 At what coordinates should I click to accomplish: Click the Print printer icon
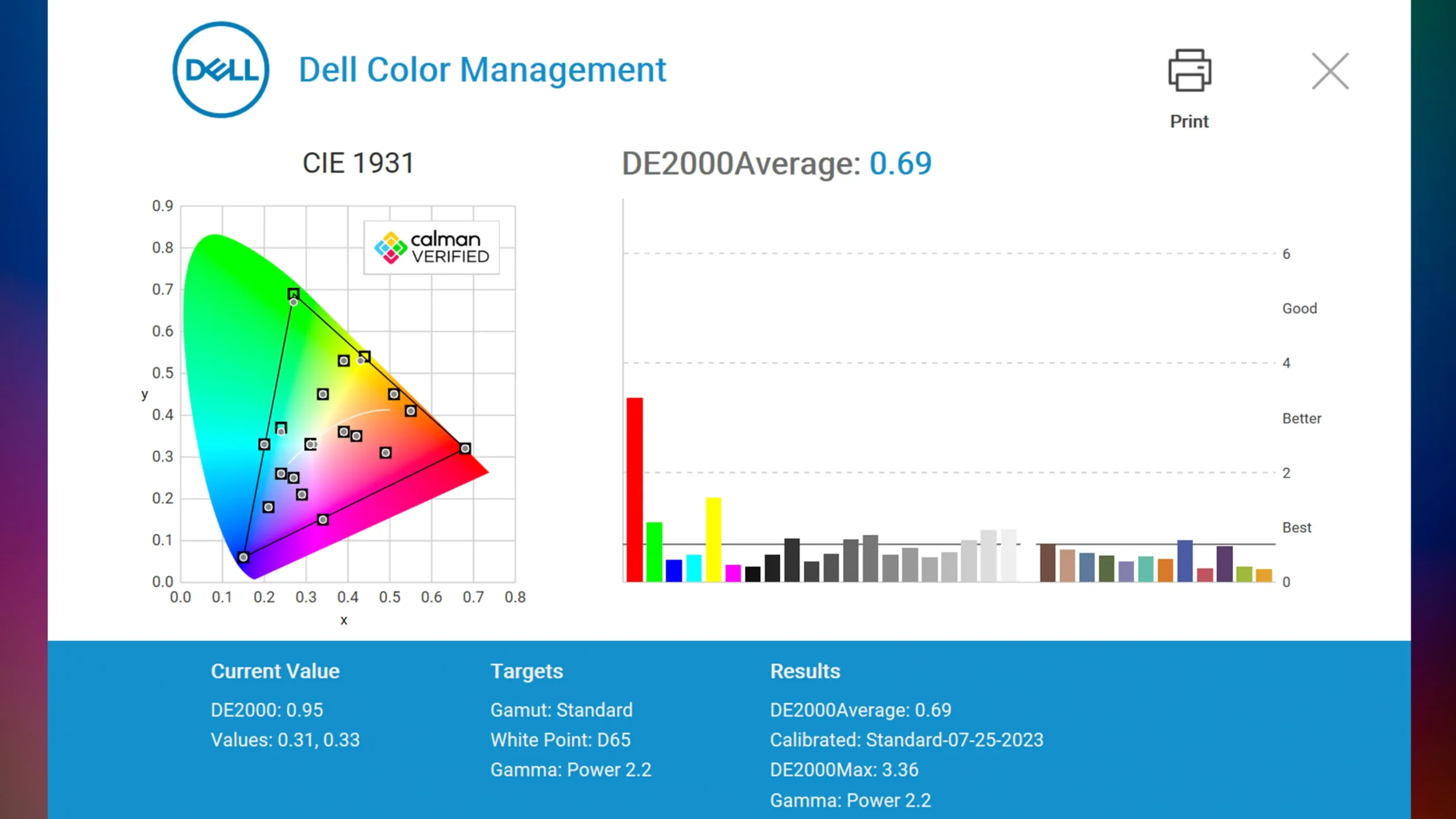1189,71
